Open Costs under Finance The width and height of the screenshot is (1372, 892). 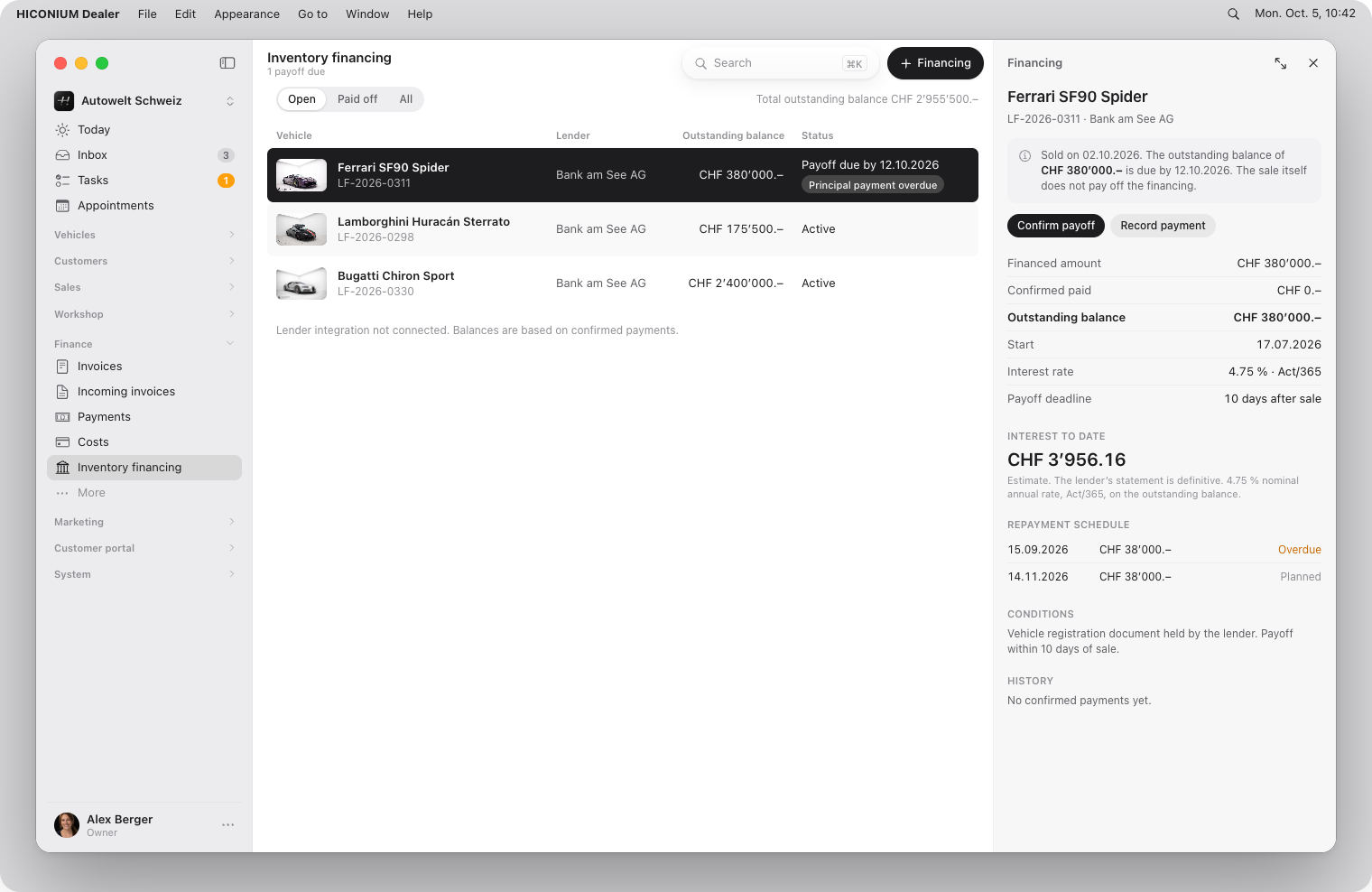coord(144,442)
